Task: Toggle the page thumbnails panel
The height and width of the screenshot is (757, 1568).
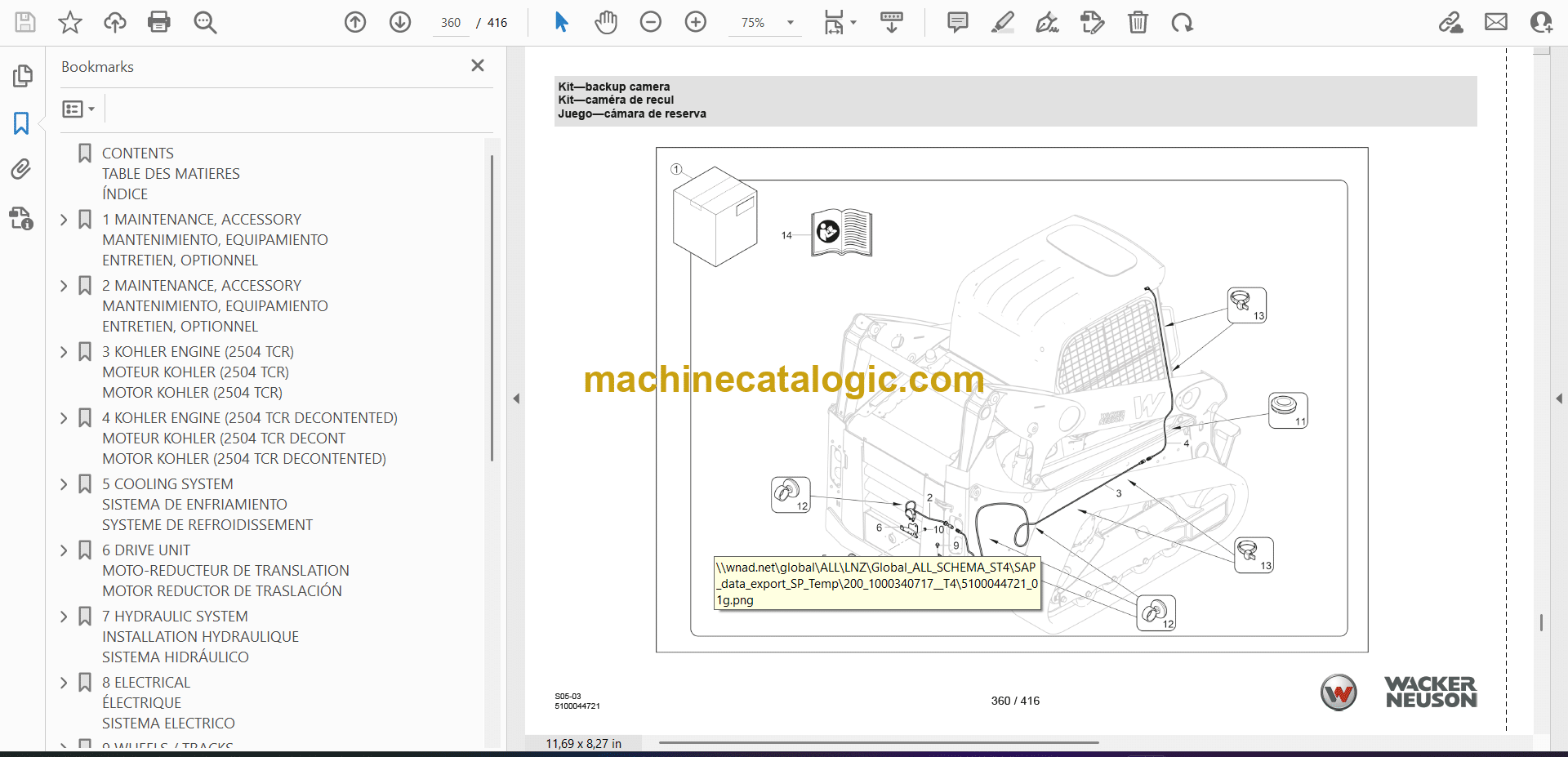Action: click(x=21, y=76)
